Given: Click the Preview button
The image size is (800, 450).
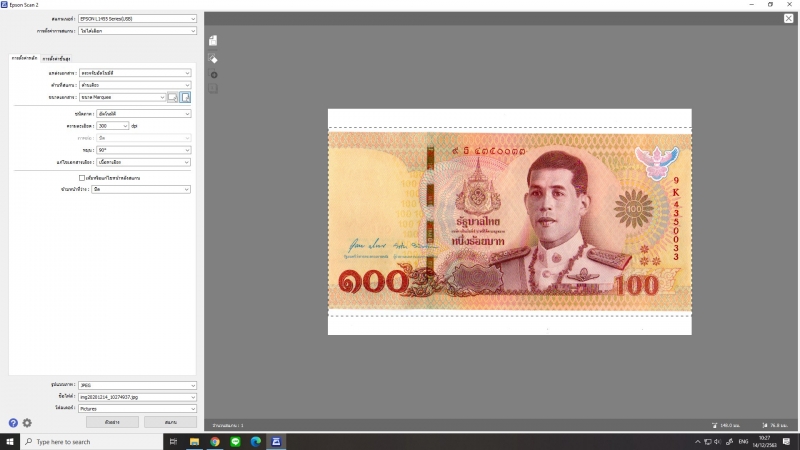Looking at the screenshot, I should 112,422.
